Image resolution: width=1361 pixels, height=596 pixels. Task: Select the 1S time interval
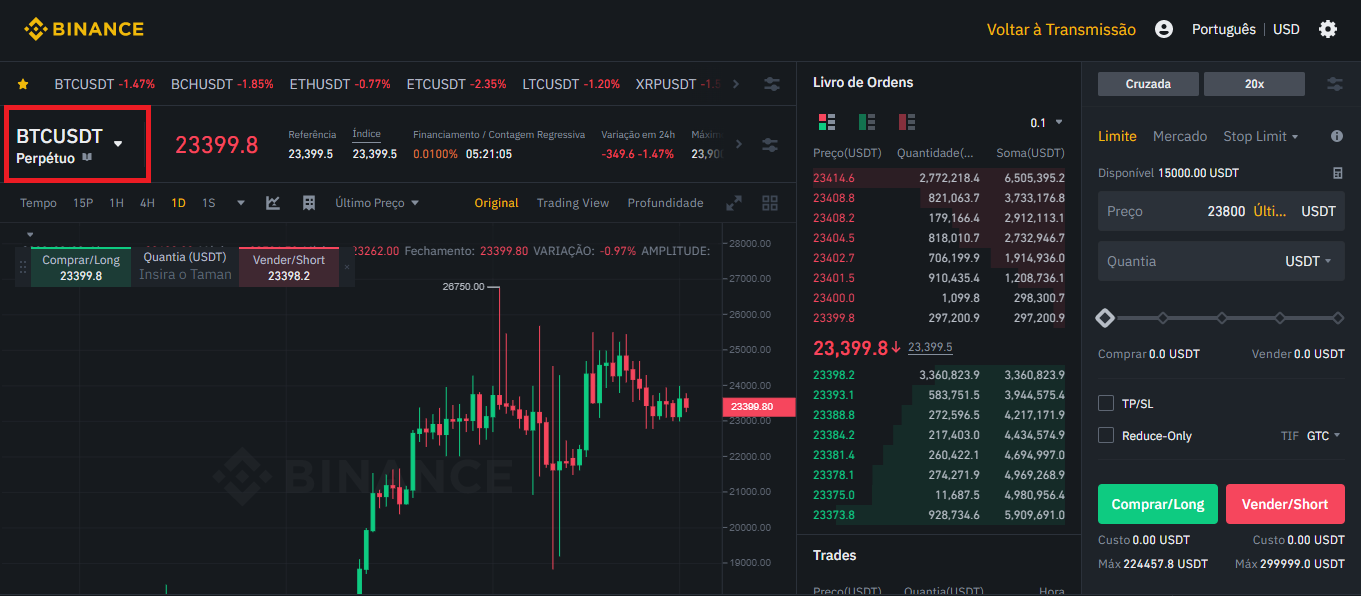click(209, 203)
